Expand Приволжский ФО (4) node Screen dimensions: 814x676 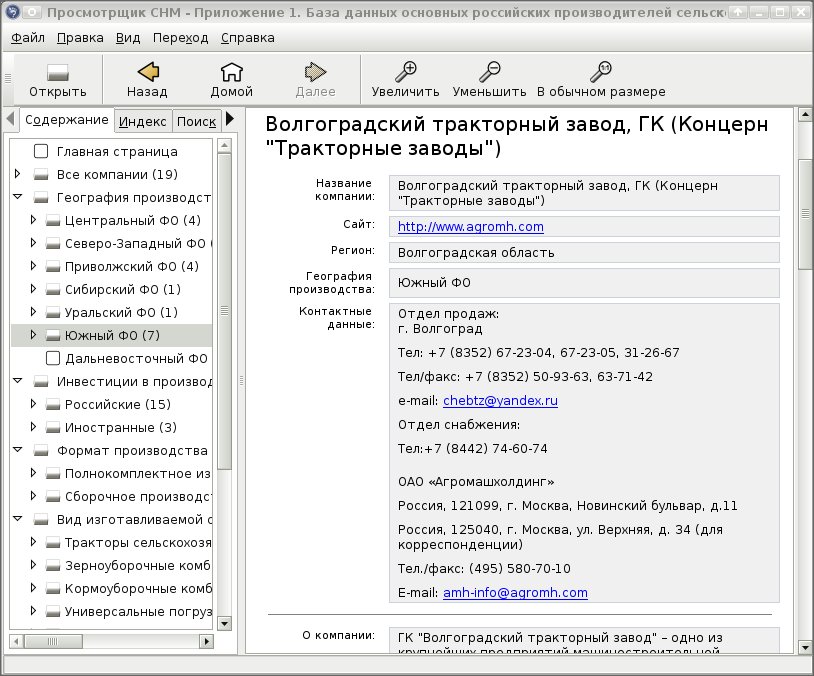point(33,266)
